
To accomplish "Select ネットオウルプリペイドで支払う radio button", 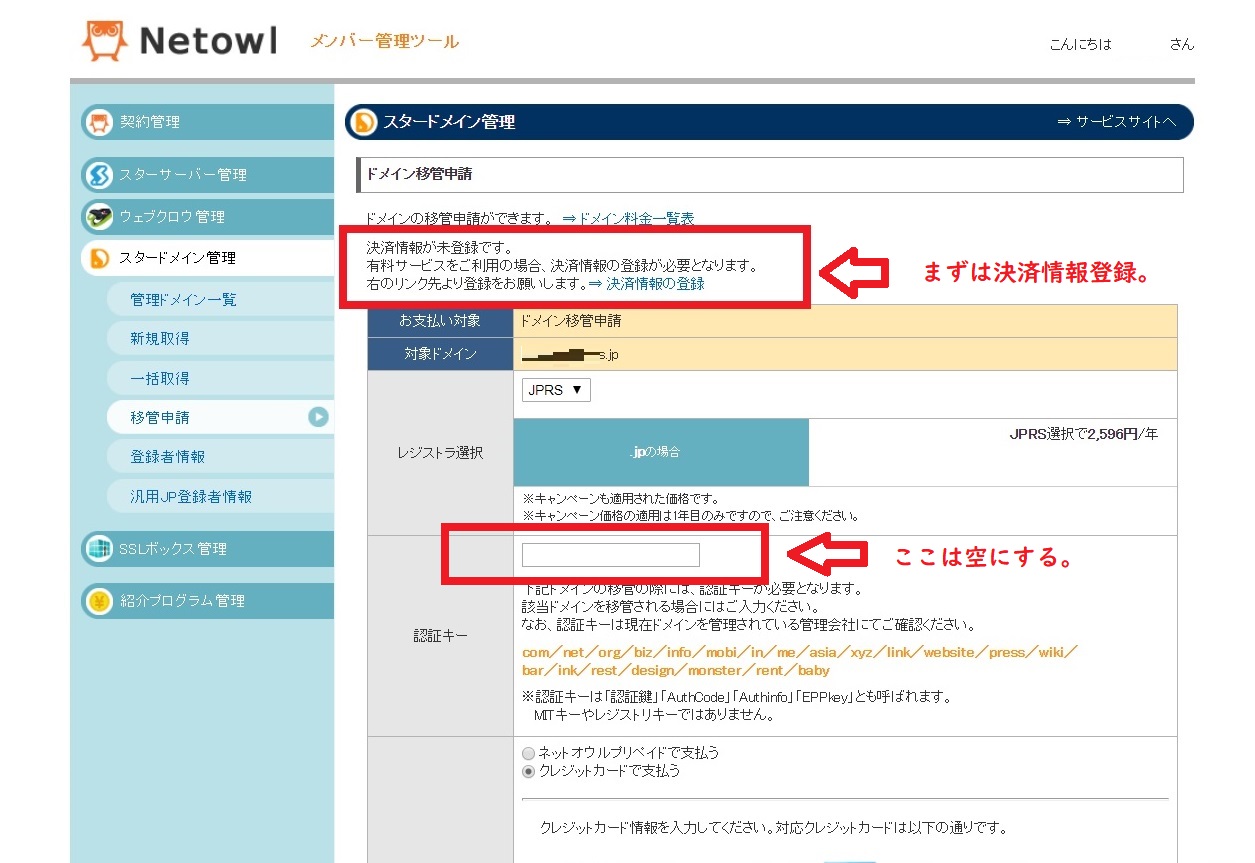I will [x=529, y=753].
